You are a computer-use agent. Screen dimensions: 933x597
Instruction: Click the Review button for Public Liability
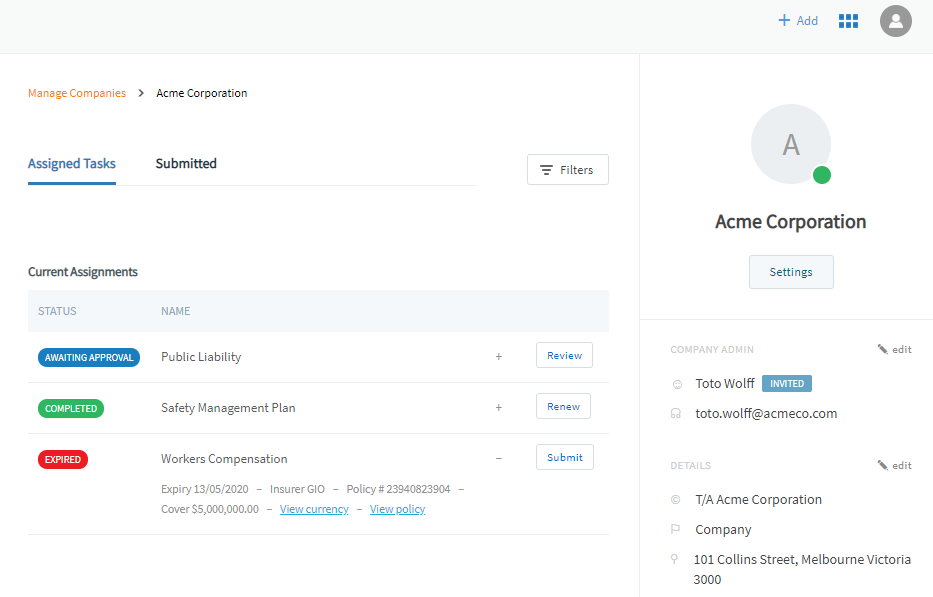(x=564, y=355)
